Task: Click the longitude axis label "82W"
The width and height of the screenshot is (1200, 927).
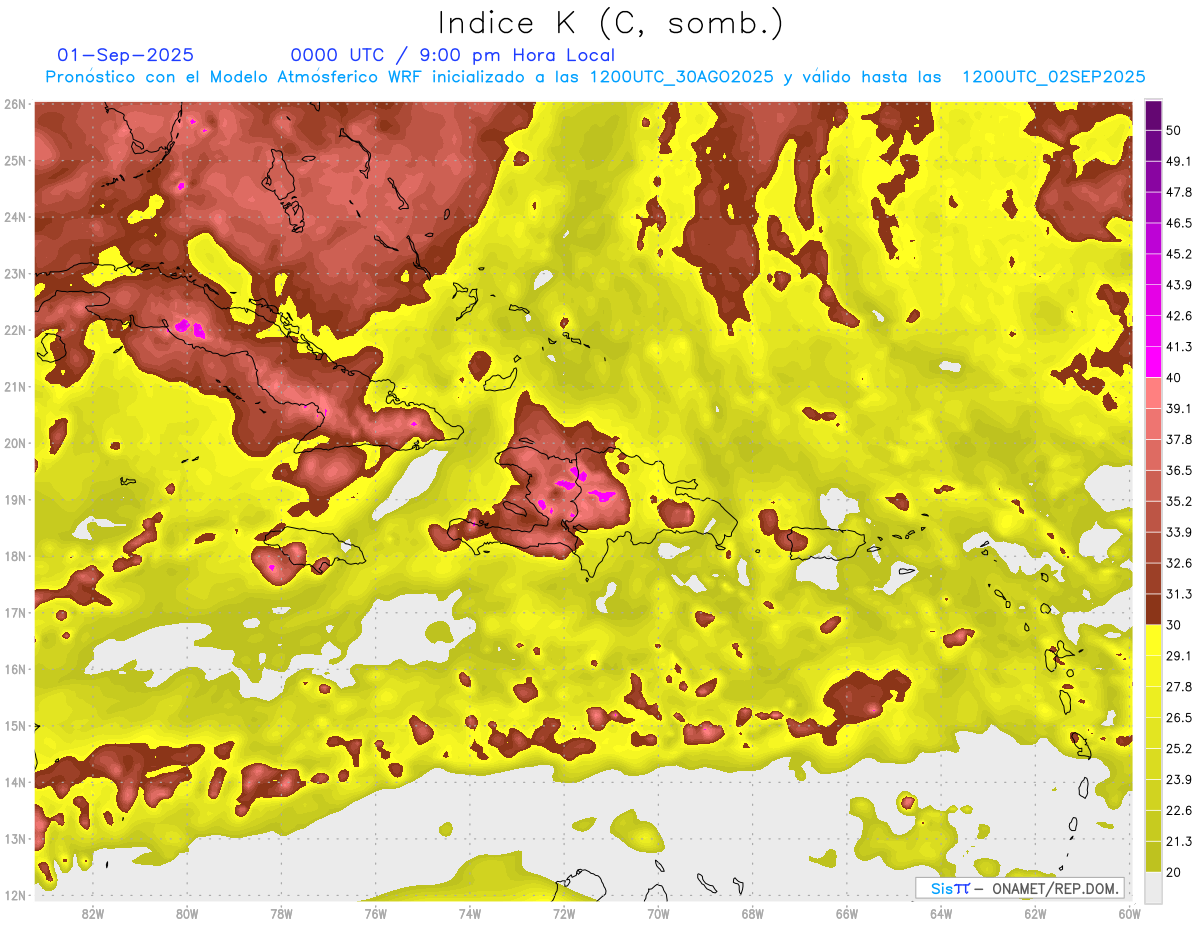Action: click(x=92, y=913)
